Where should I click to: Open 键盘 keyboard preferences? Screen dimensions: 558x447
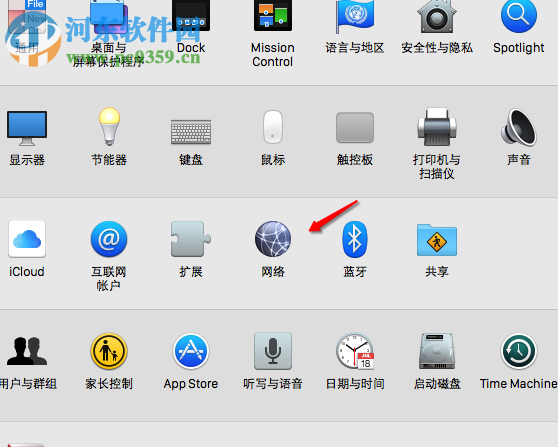click(x=191, y=131)
